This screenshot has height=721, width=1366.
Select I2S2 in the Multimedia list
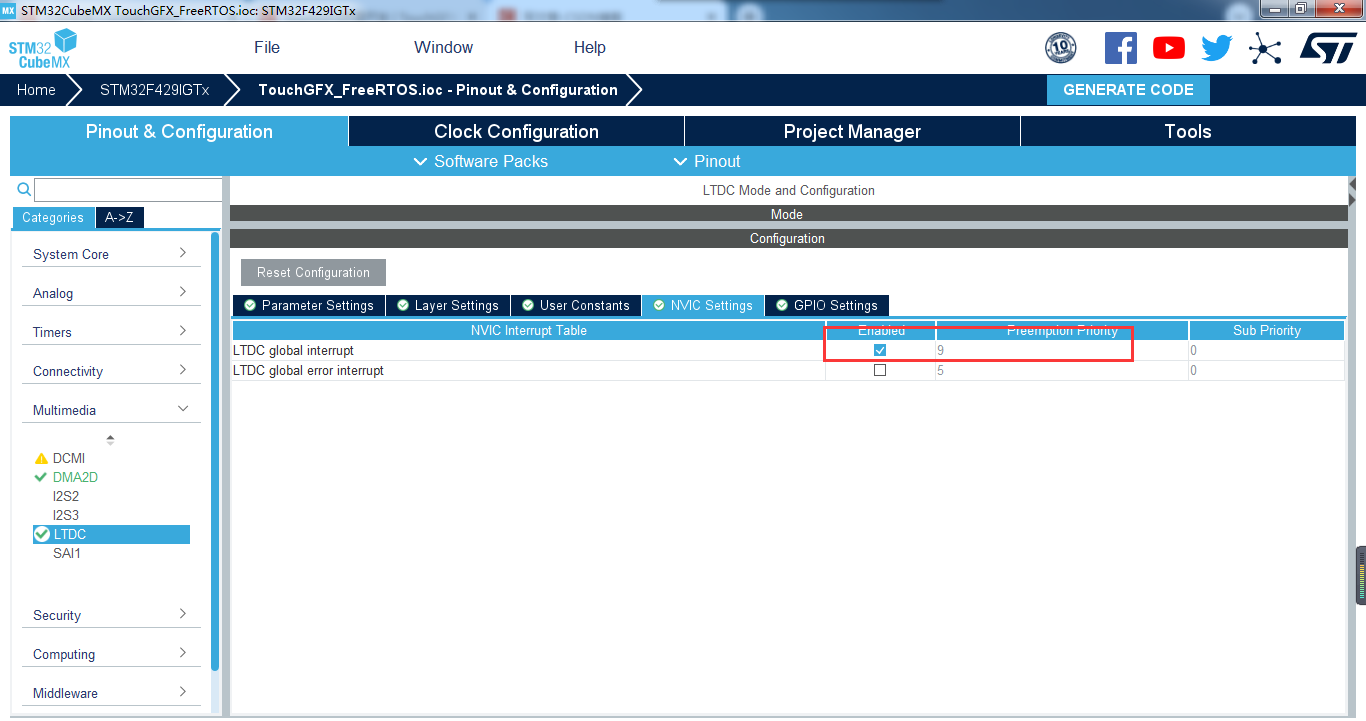66,496
